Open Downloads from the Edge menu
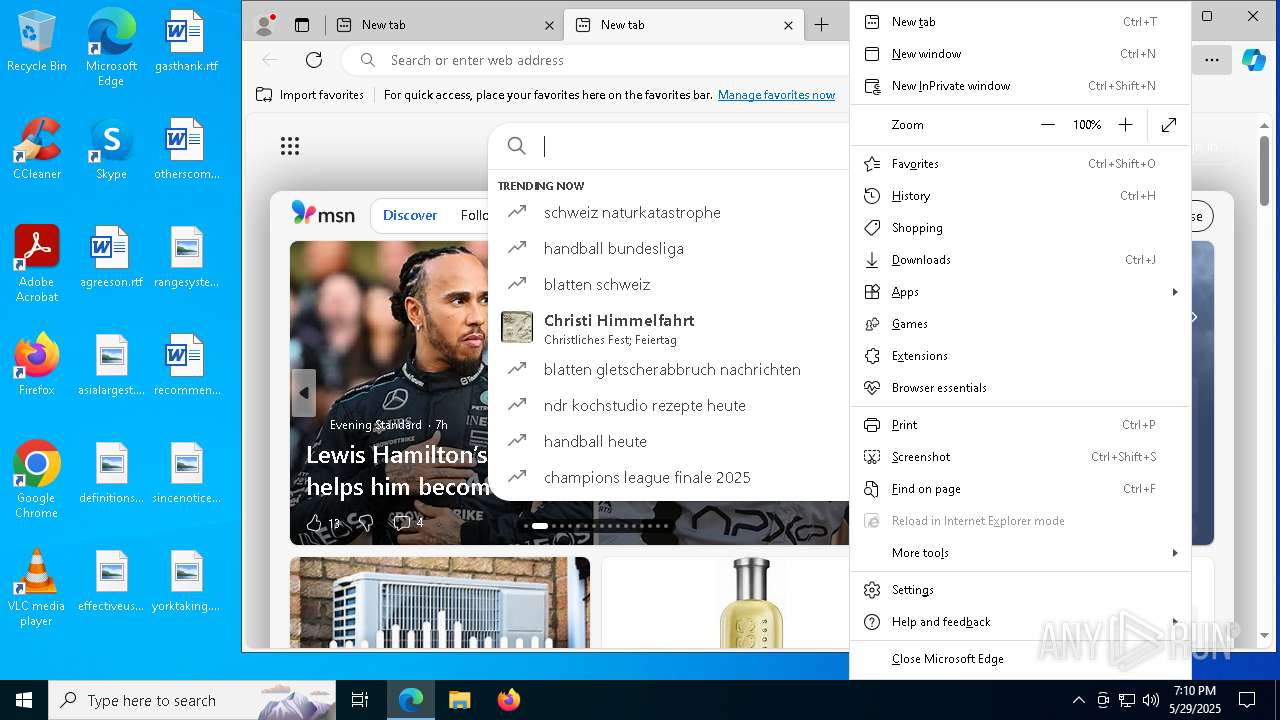 tap(1020, 260)
